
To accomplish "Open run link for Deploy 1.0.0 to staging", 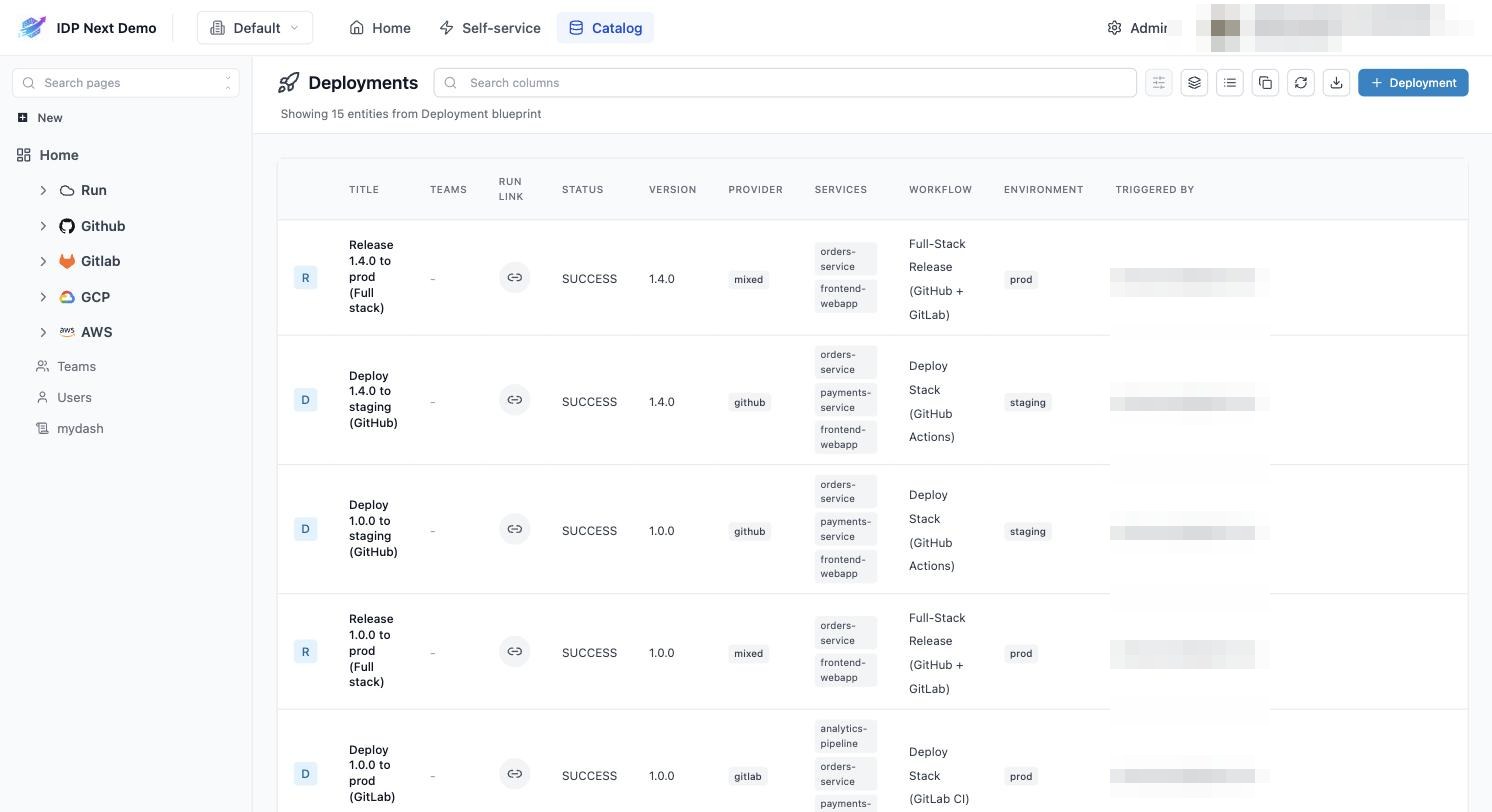I will (514, 529).
